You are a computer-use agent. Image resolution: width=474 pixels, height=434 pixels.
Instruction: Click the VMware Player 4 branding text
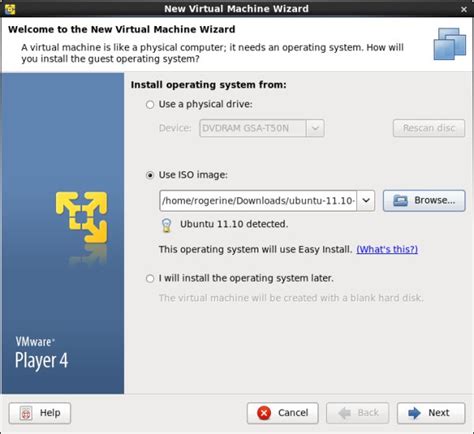pyautogui.click(x=41, y=353)
